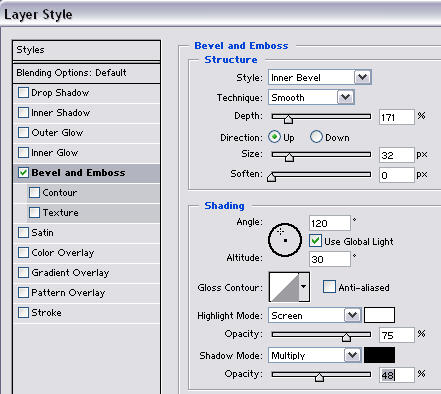The height and width of the screenshot is (394, 441).
Task: Open the white highlight color swatch
Action: tap(379, 315)
